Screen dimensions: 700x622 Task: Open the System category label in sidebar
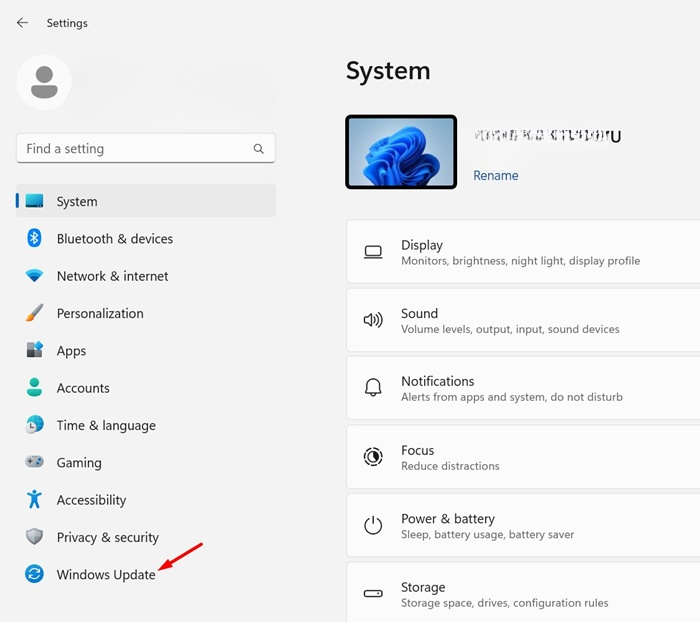click(x=77, y=201)
